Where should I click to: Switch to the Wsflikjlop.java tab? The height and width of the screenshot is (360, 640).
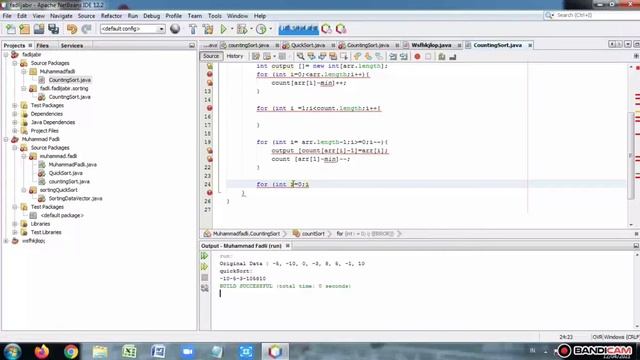click(x=431, y=45)
